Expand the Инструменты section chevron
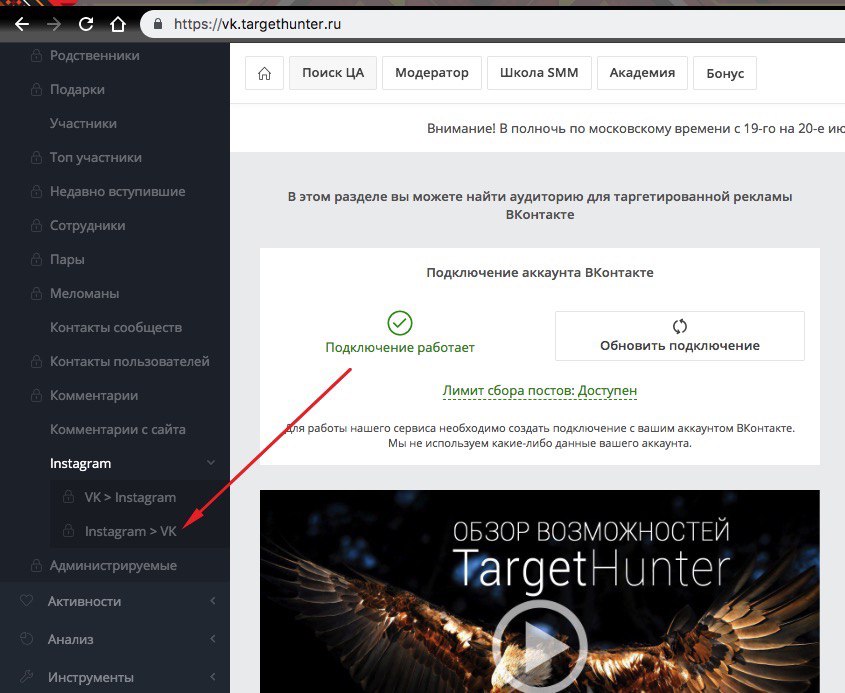This screenshot has height=693, width=845. tap(213, 676)
